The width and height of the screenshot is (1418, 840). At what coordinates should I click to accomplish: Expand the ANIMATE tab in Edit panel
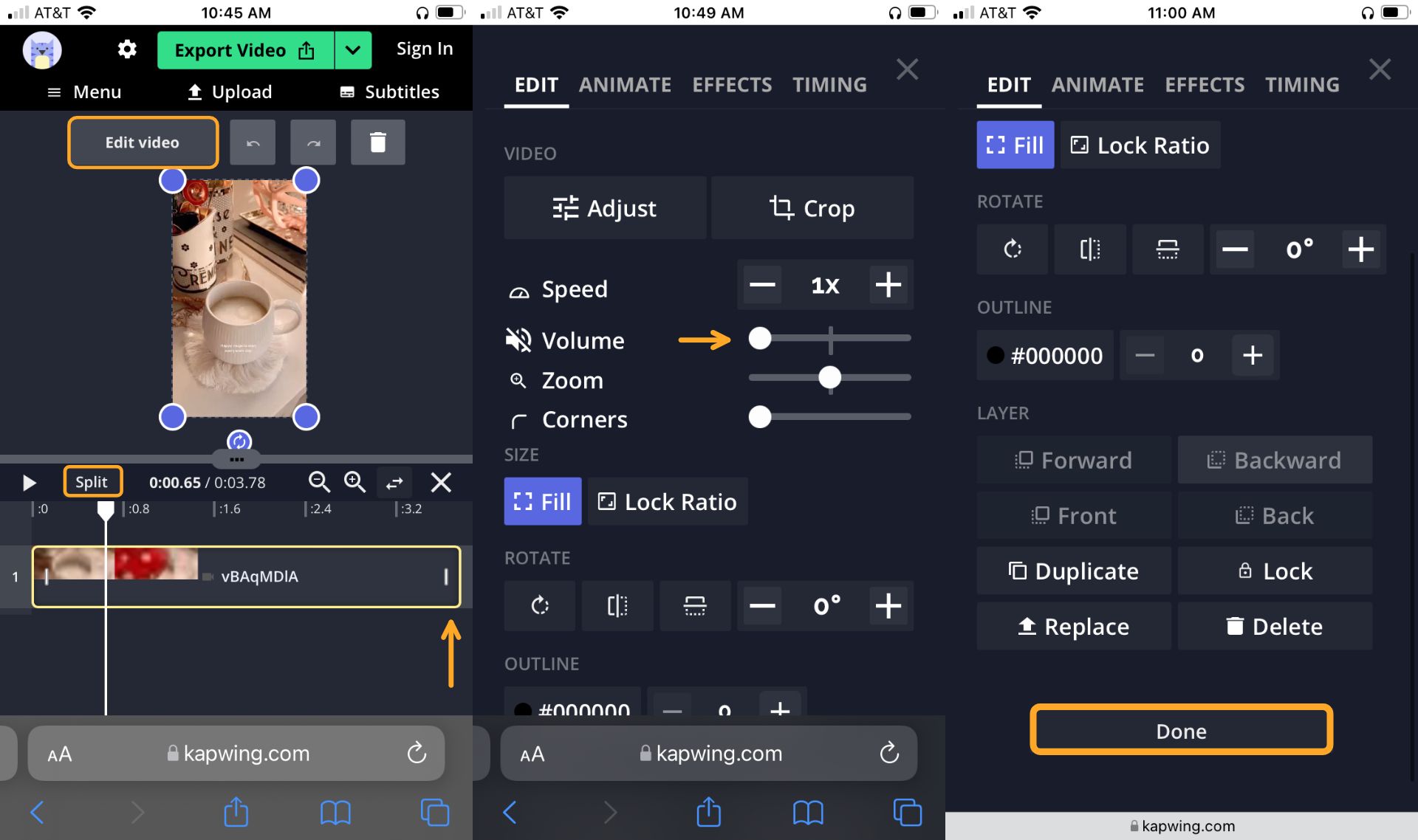(625, 84)
